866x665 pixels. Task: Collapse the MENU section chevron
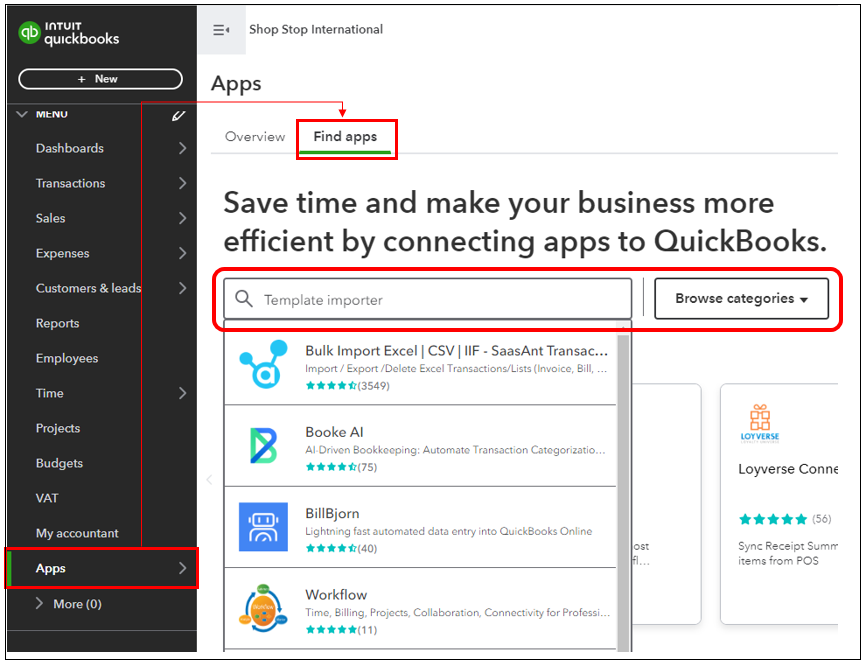[22, 114]
